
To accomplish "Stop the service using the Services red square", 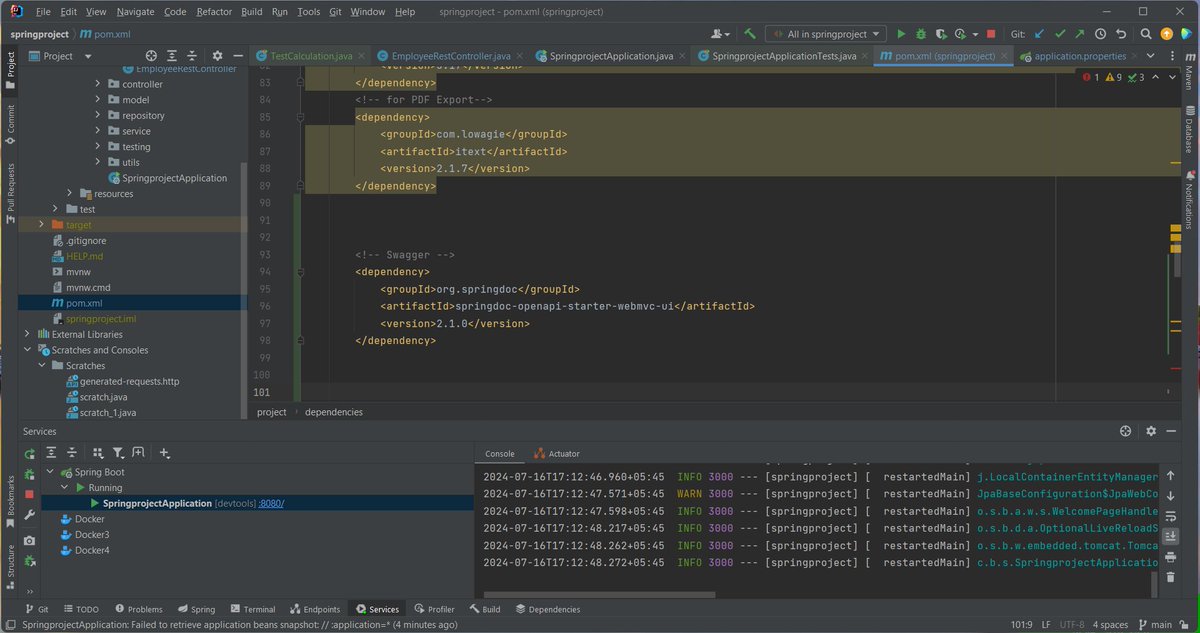I will pos(29,494).
